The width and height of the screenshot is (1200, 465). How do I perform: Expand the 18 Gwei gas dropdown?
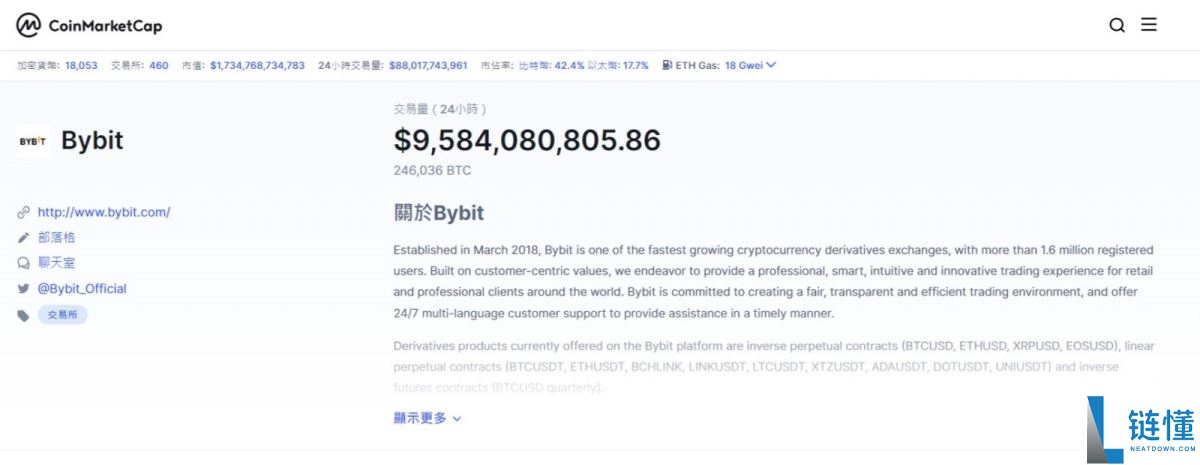750,65
